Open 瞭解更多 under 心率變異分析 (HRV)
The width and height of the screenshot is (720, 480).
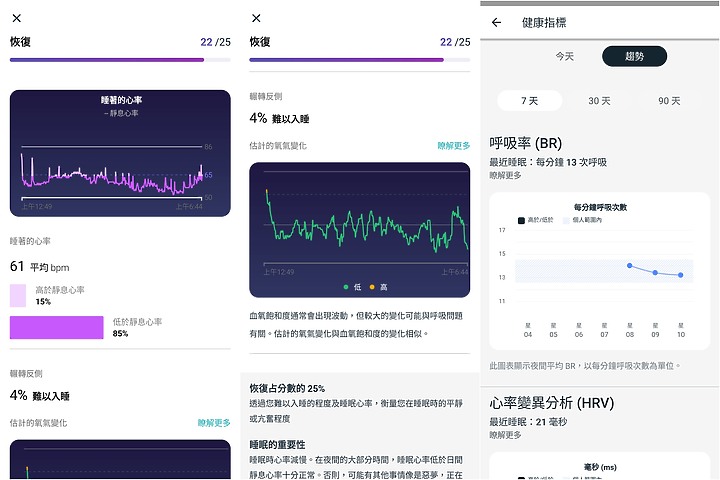[505, 435]
